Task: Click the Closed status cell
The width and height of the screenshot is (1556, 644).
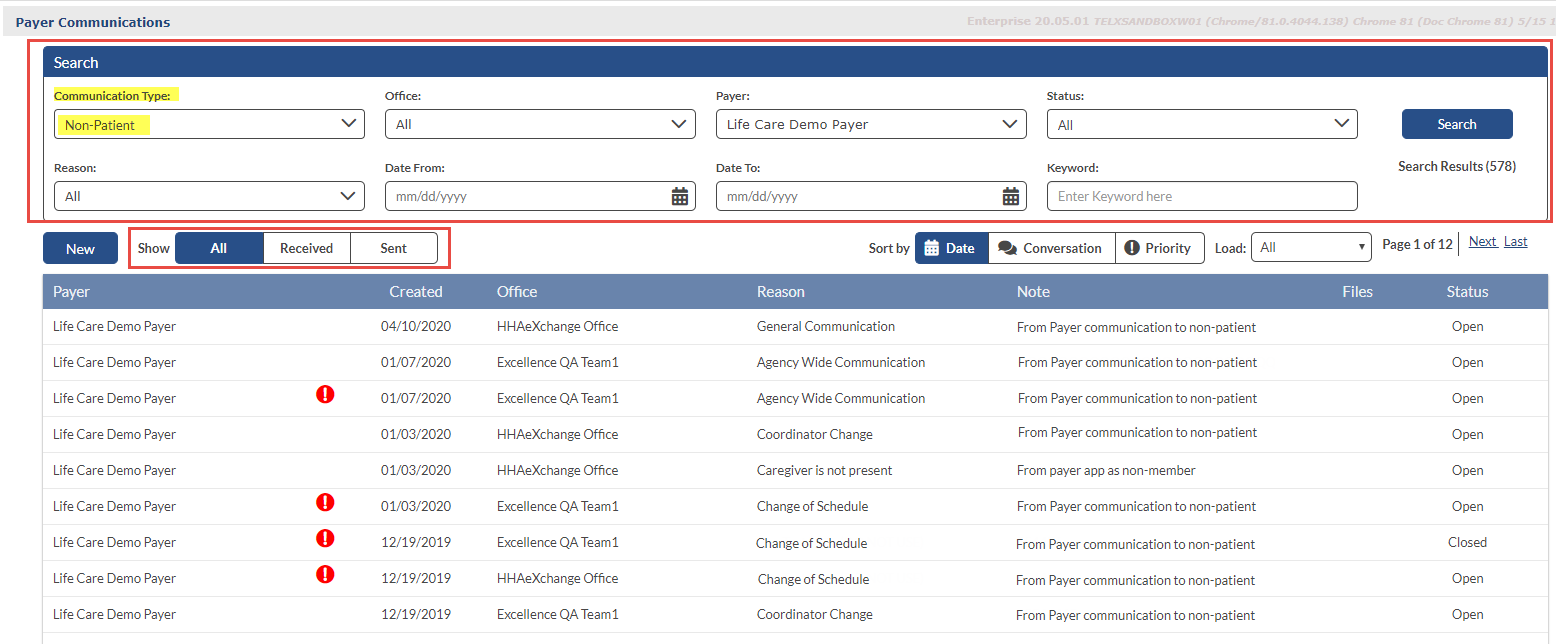Action: click(x=1467, y=542)
